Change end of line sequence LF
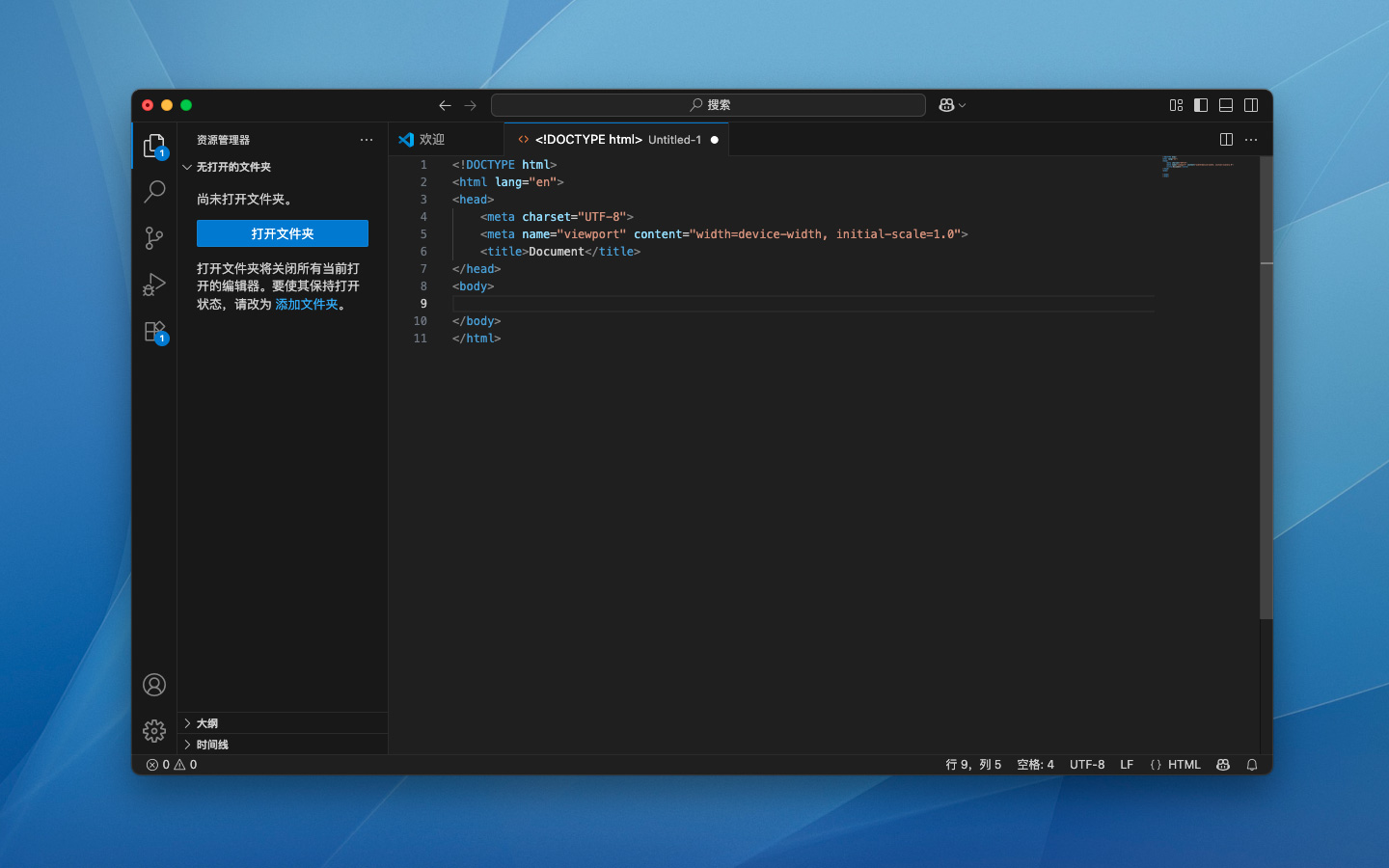The width and height of the screenshot is (1389, 868). coord(1127,765)
